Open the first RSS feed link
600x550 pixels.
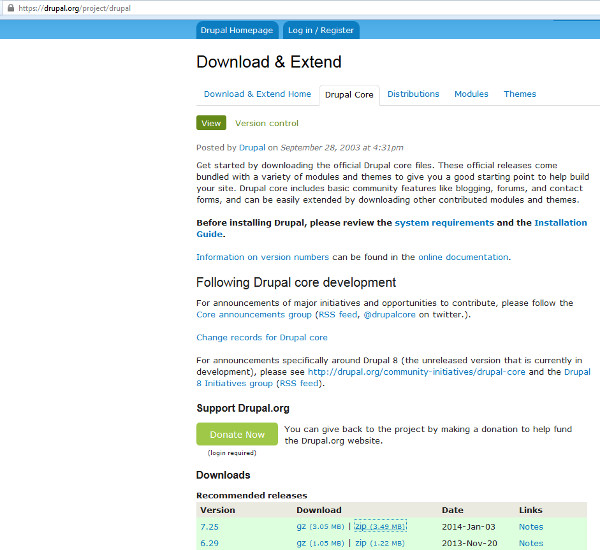(x=338, y=315)
